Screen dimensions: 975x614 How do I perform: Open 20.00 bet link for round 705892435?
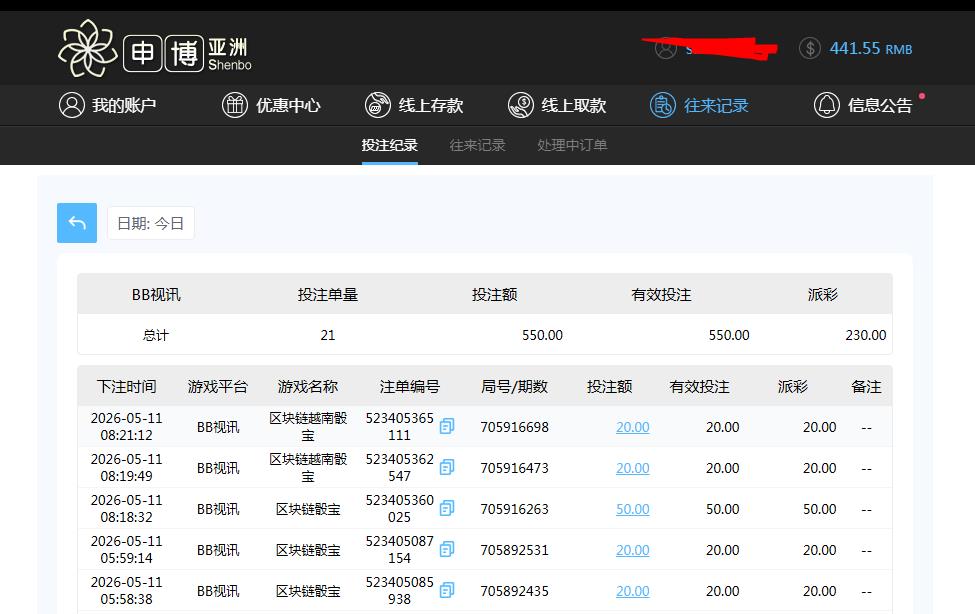[632, 592]
